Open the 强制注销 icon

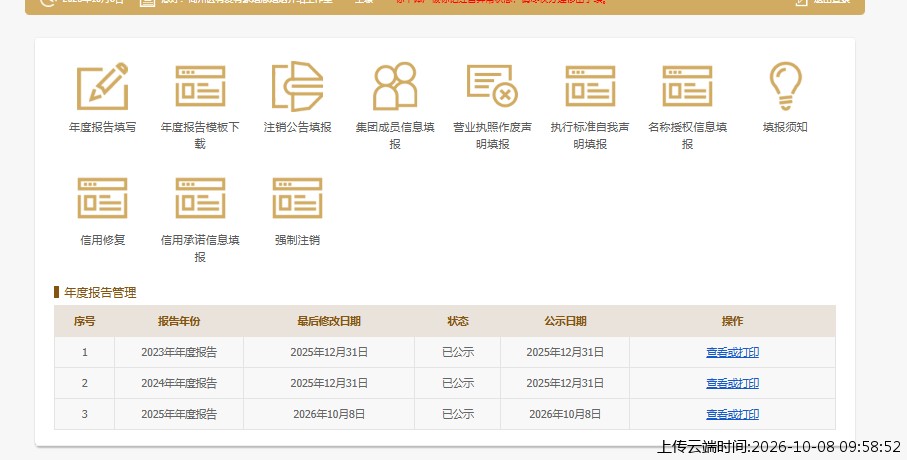click(x=297, y=198)
